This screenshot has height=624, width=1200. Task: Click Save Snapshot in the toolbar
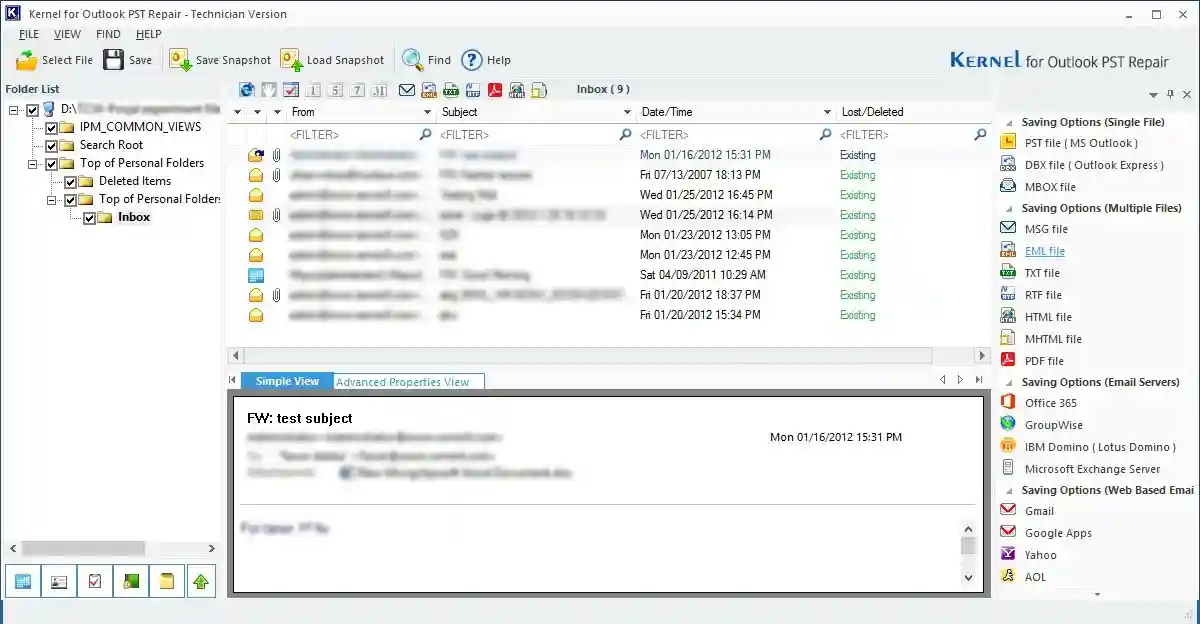coord(220,60)
